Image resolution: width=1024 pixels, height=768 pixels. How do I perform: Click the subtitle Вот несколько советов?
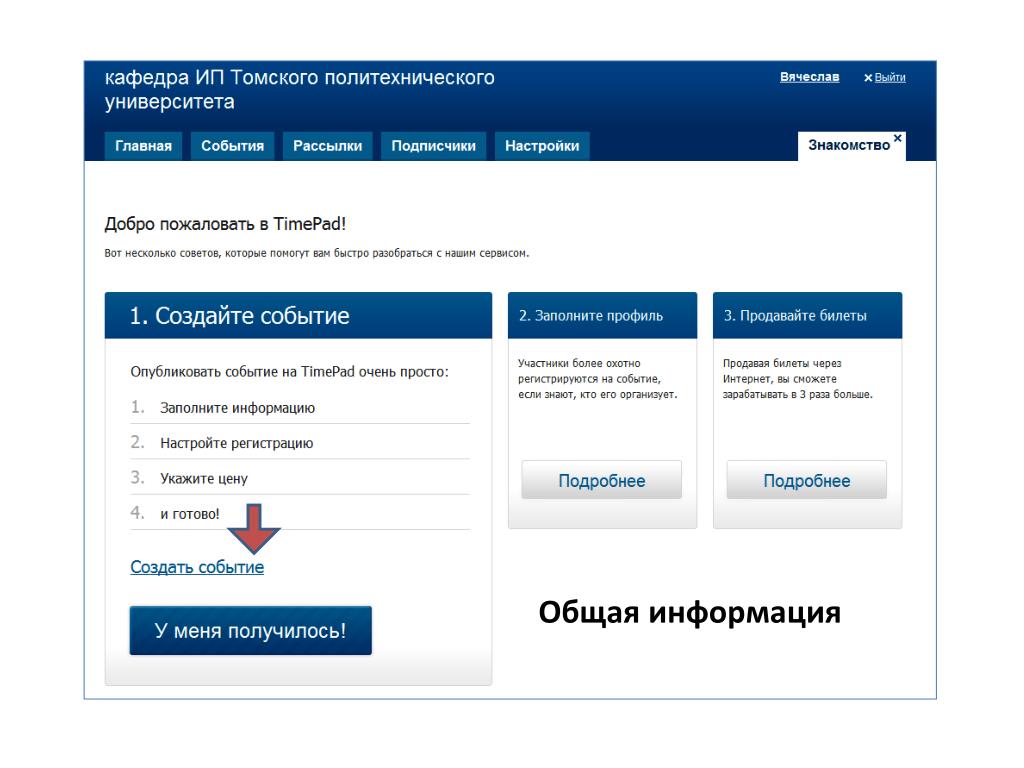[317, 253]
